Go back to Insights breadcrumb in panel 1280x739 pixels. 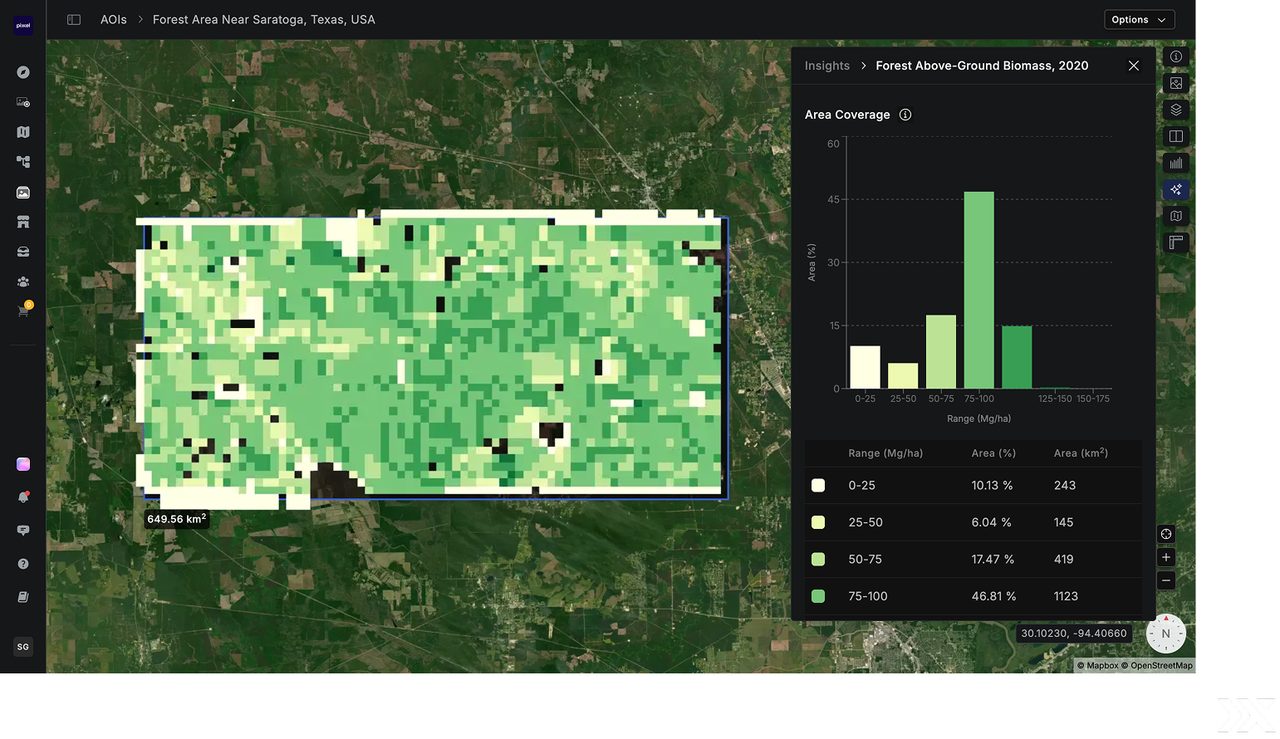tap(827, 66)
